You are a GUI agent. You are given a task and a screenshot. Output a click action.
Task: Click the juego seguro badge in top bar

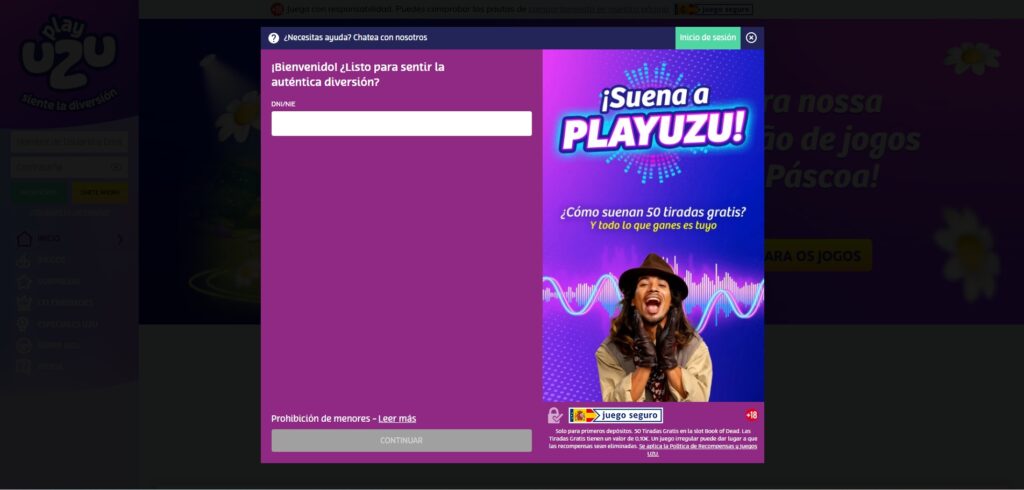pyautogui.click(x=725, y=9)
